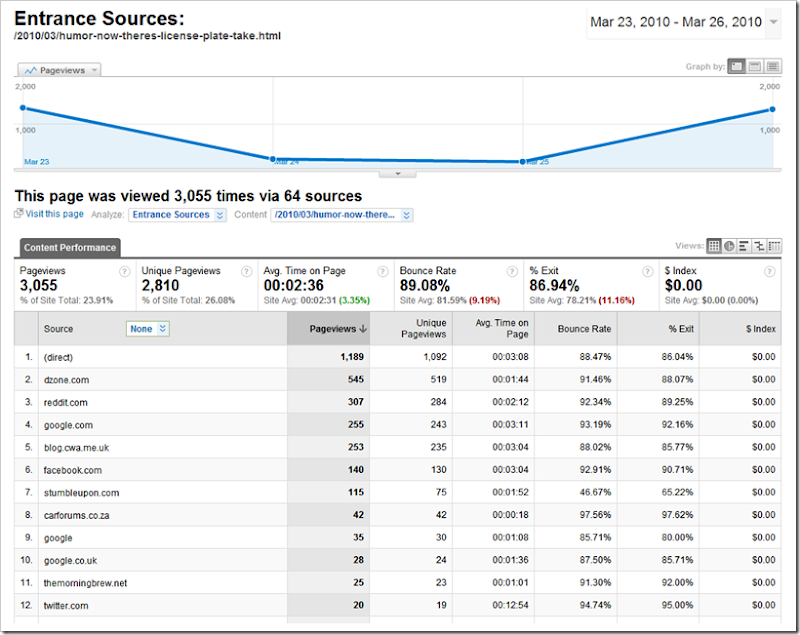Click the Mar 24 data point on graph
Image resolution: width=800 pixels, height=635 pixels.
(273, 158)
